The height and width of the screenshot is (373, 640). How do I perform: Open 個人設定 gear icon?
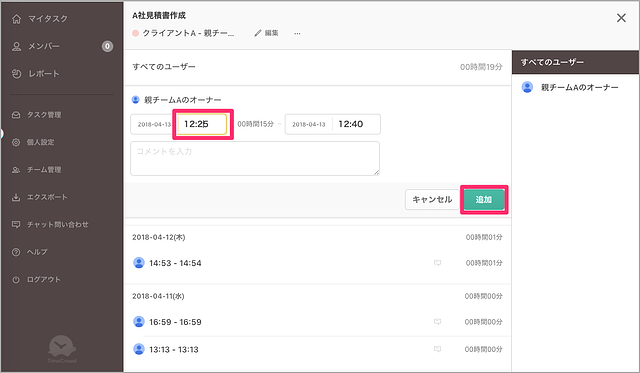pyautogui.click(x=16, y=142)
